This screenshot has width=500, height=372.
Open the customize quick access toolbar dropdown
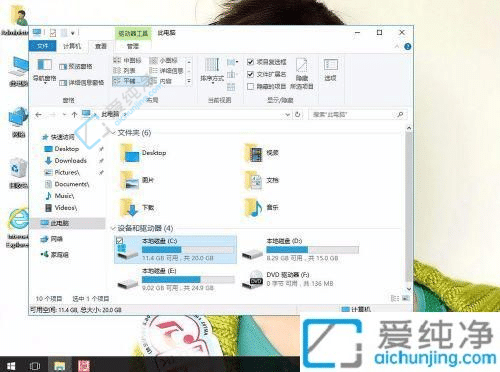72,33
